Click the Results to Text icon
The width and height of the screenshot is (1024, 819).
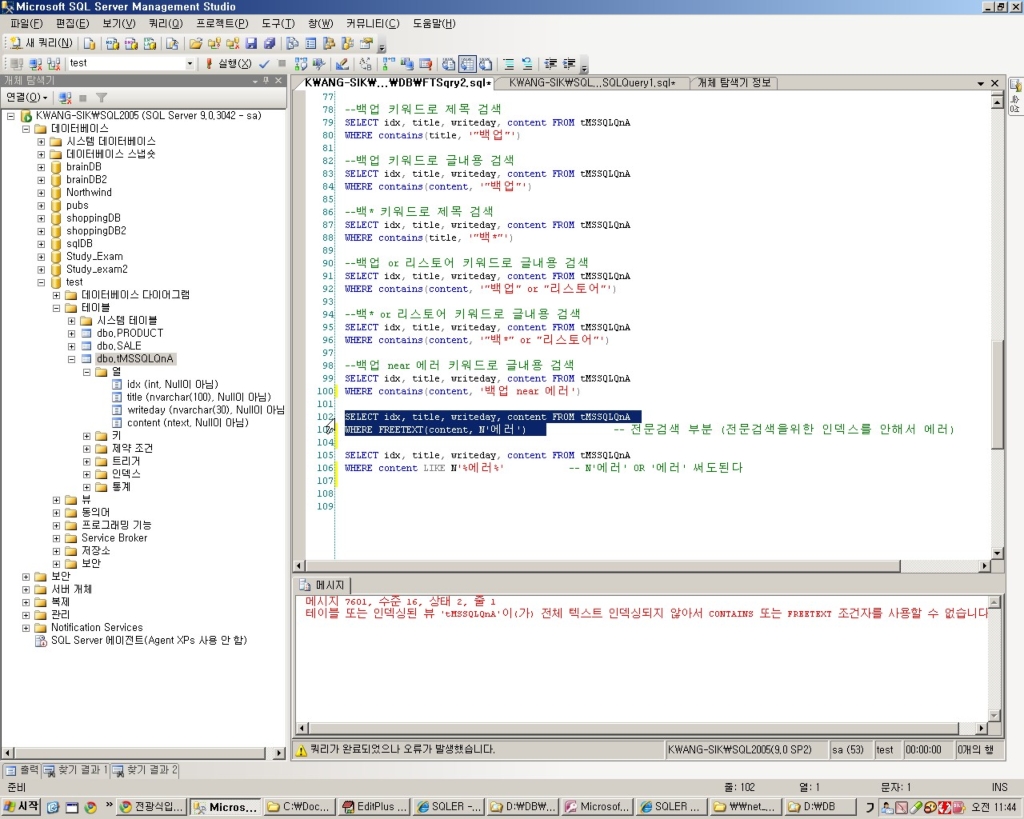click(448, 63)
